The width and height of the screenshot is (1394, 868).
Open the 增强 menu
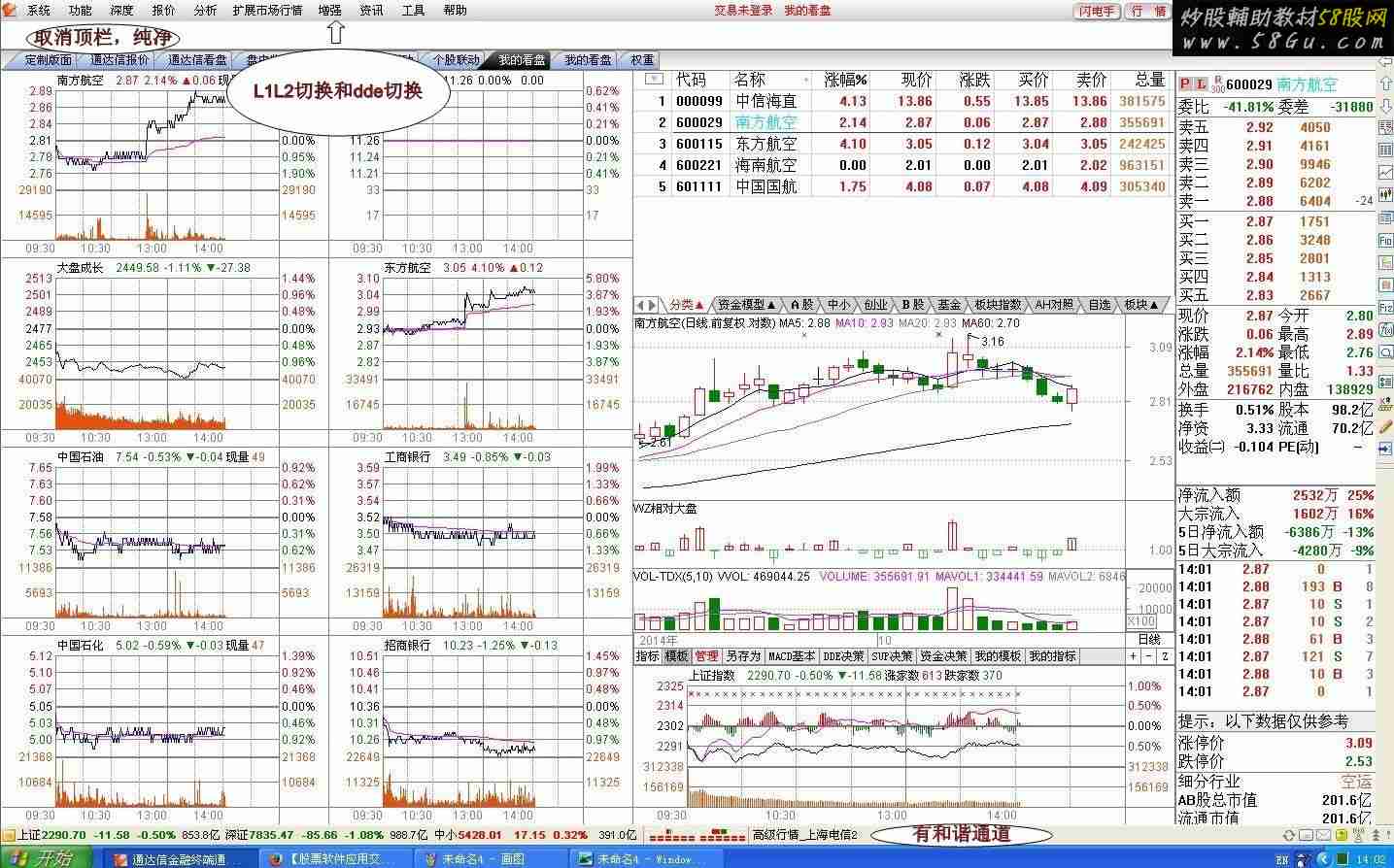tap(330, 11)
